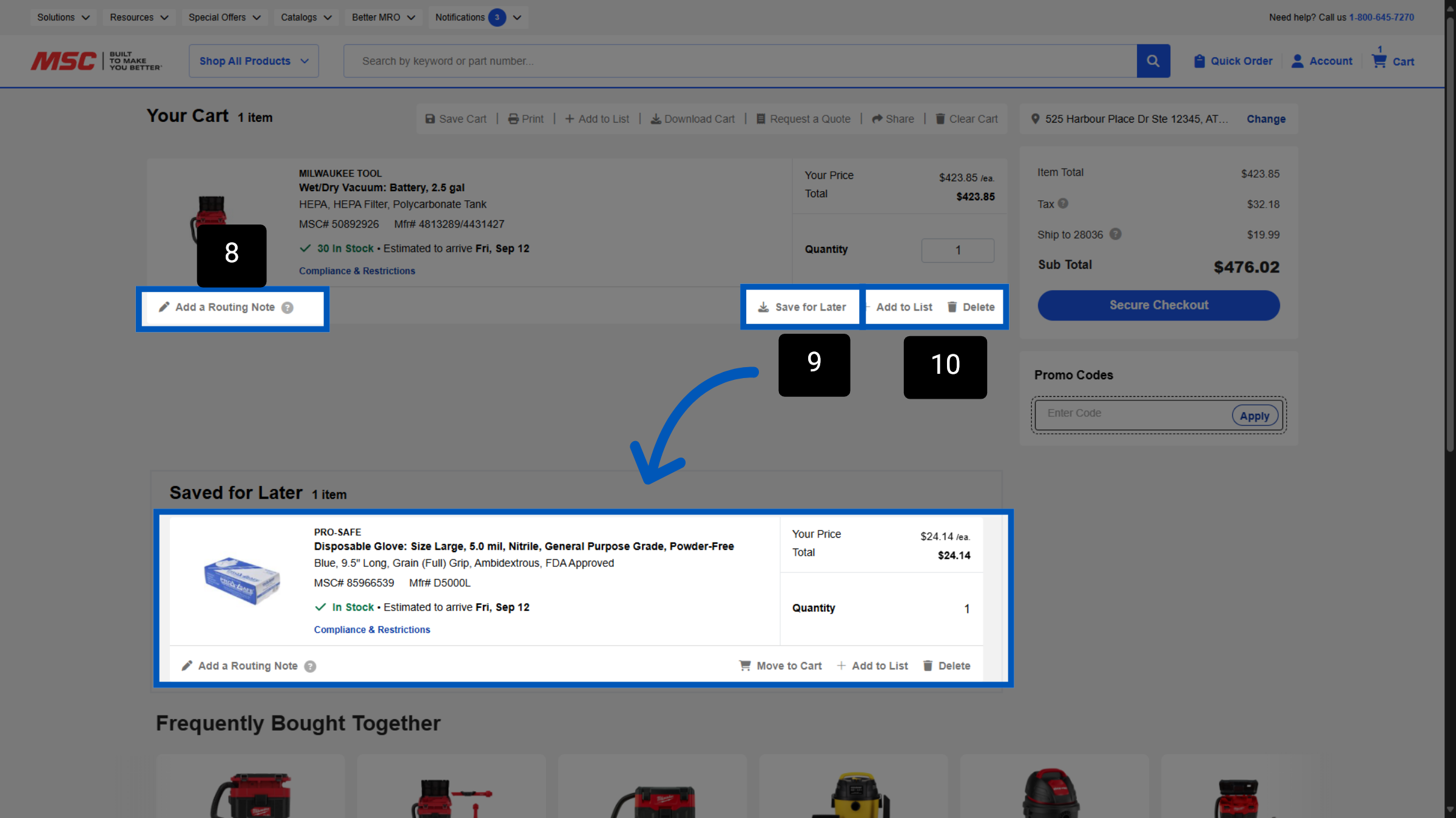Click Add to List for the vacuum

click(x=904, y=307)
